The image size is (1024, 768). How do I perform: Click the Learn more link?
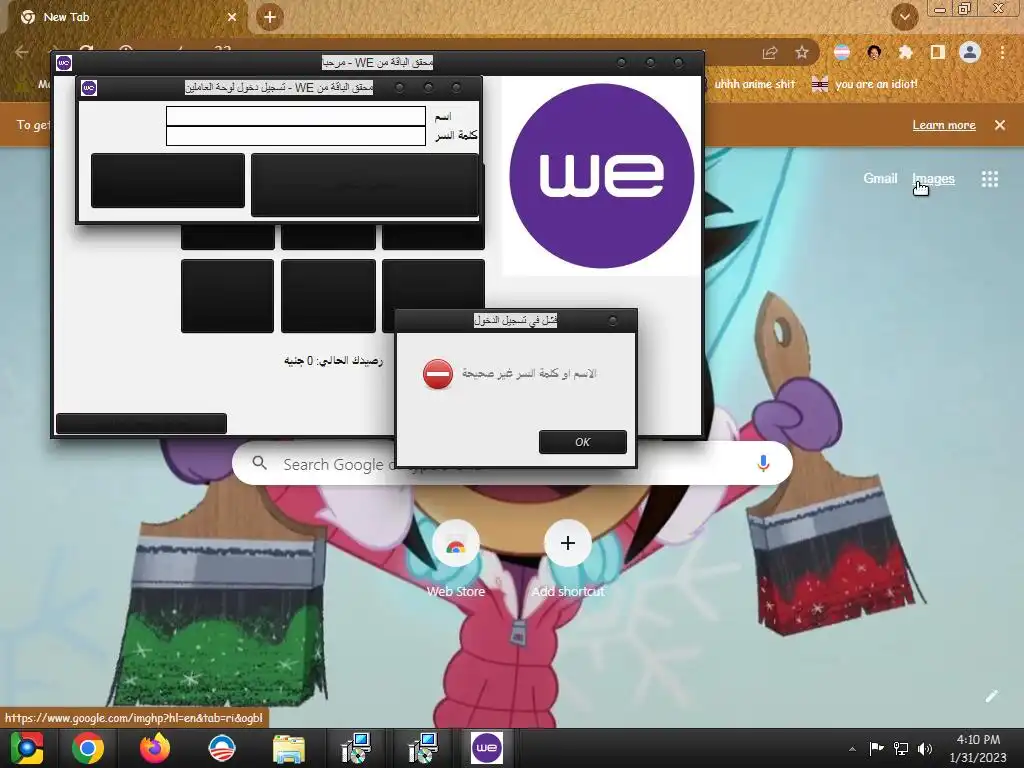944,125
